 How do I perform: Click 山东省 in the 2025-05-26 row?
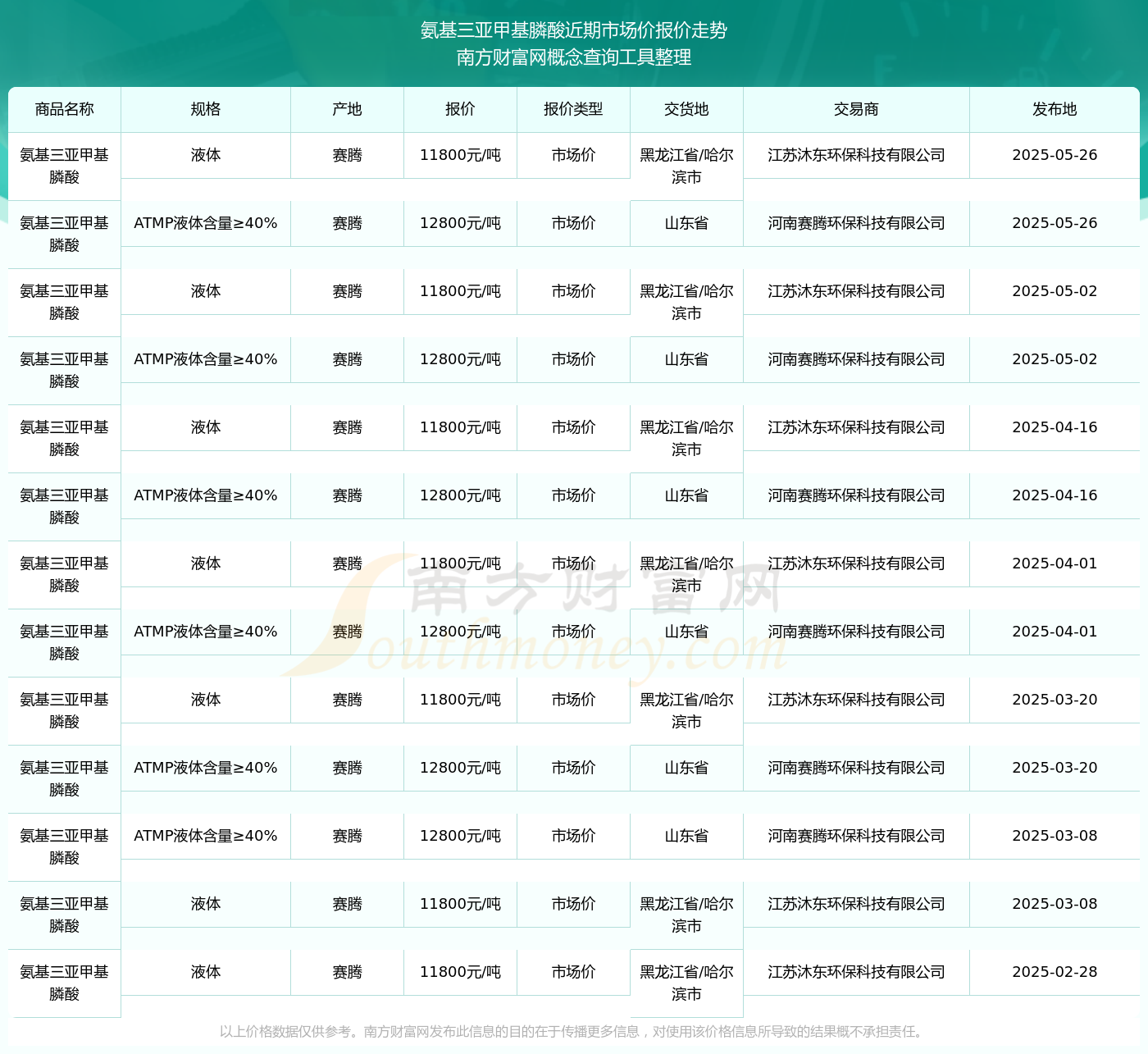coord(686,223)
